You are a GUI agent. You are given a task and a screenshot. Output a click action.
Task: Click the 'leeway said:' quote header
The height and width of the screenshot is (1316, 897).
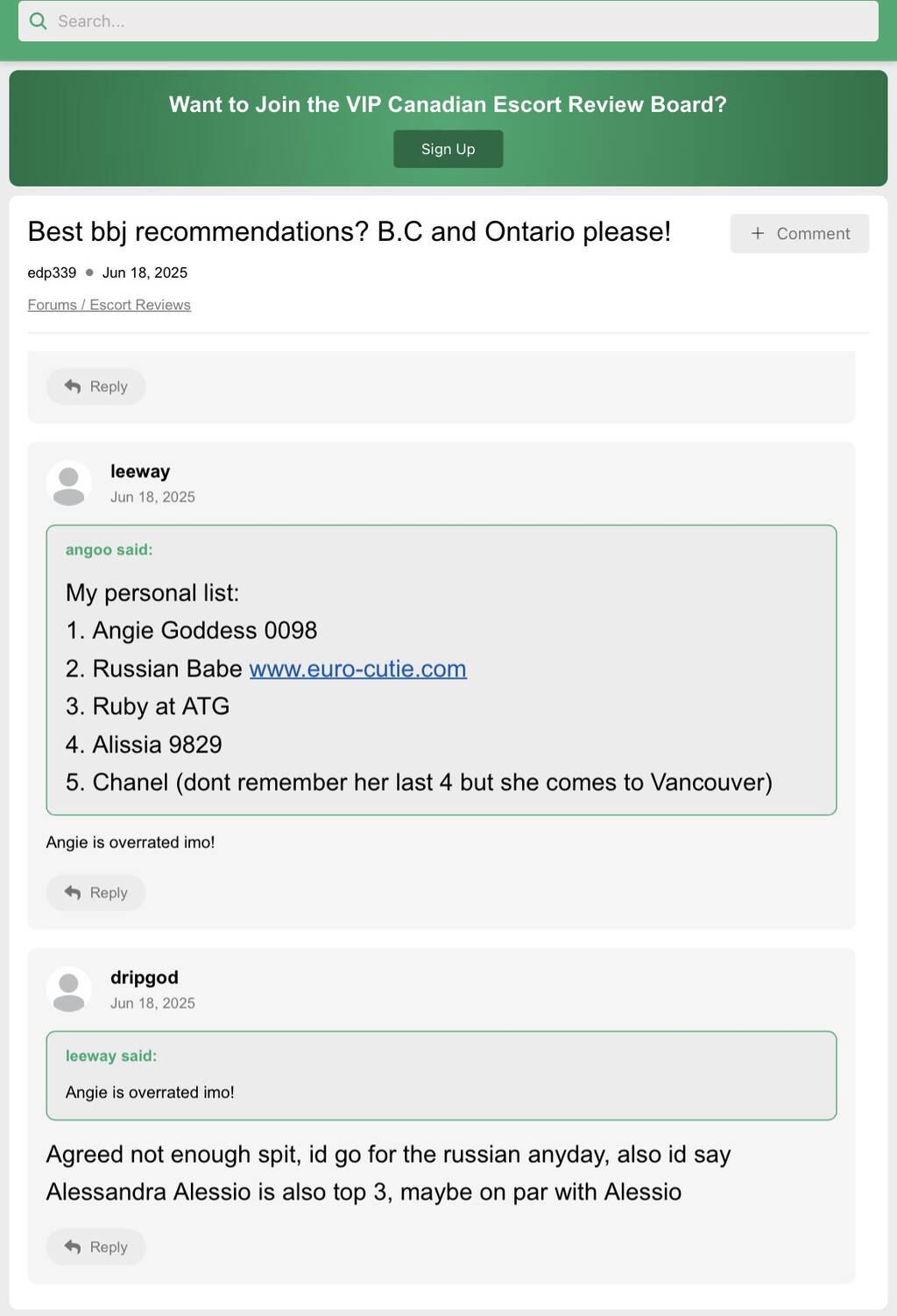(111, 1057)
